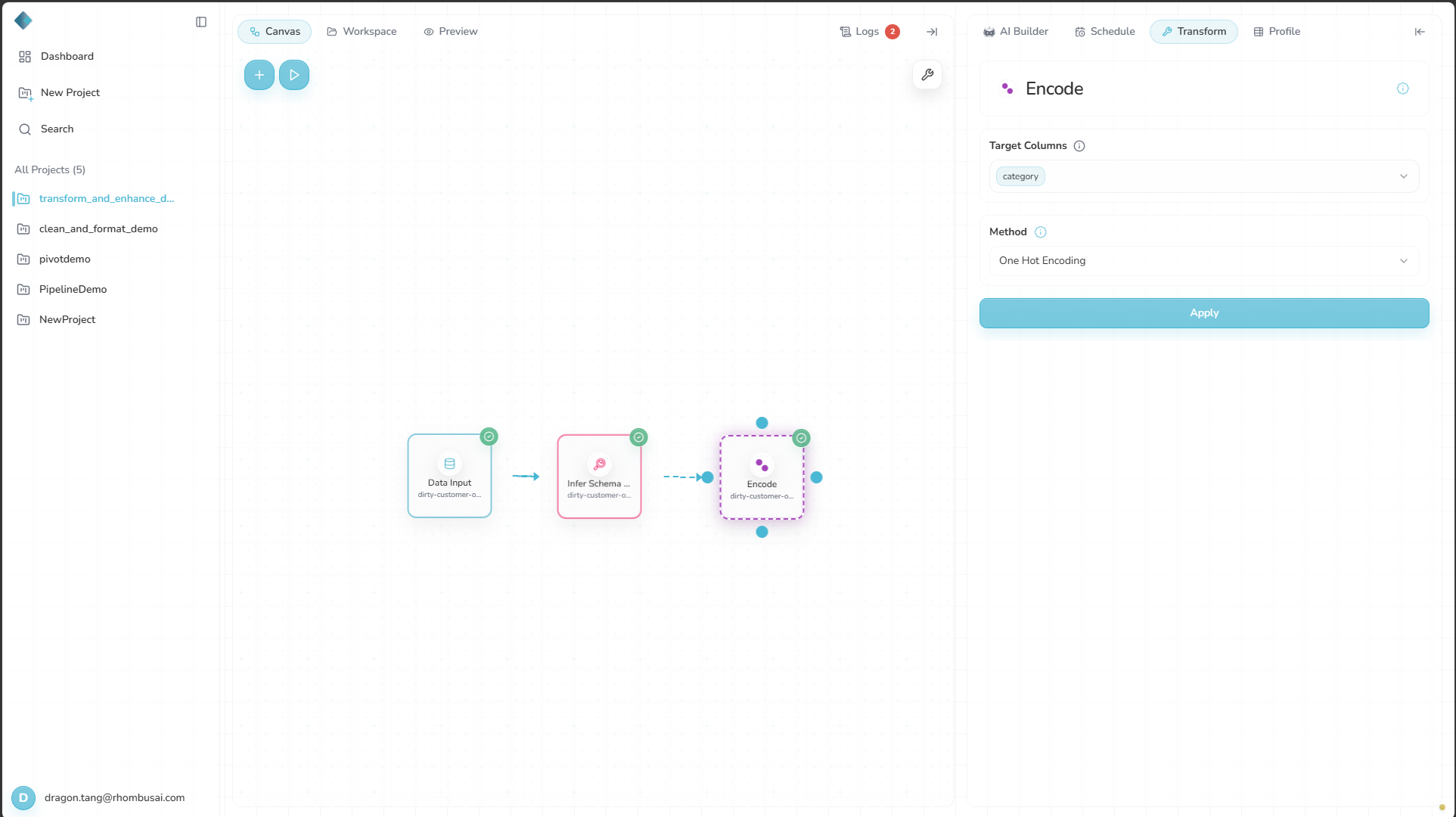Click the Apply button

pyautogui.click(x=1204, y=313)
